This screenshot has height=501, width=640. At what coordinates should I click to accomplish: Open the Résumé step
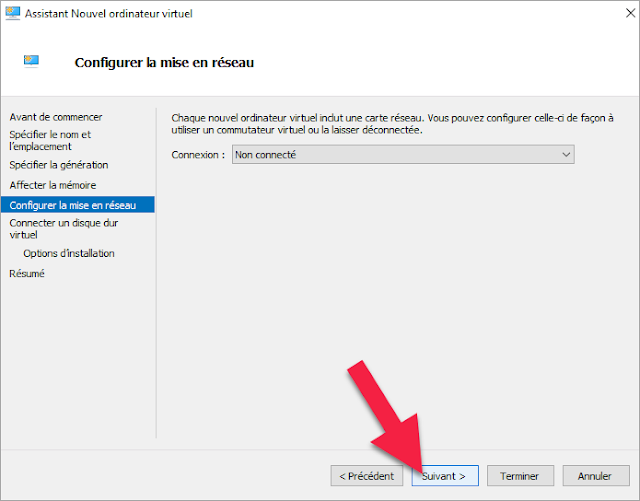pos(27,274)
